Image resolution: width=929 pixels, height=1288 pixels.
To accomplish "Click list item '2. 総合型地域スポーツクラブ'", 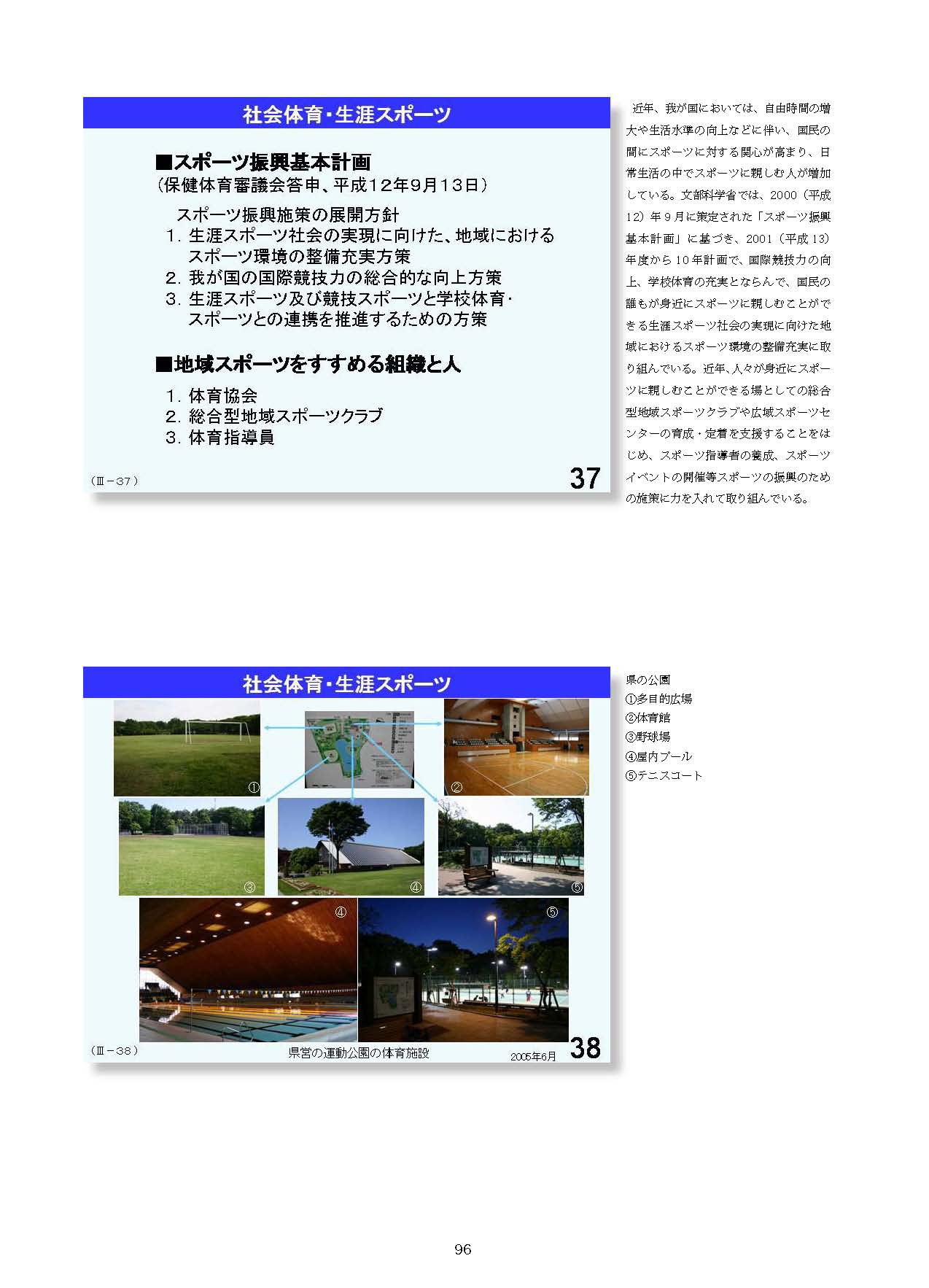I will coord(273,416).
